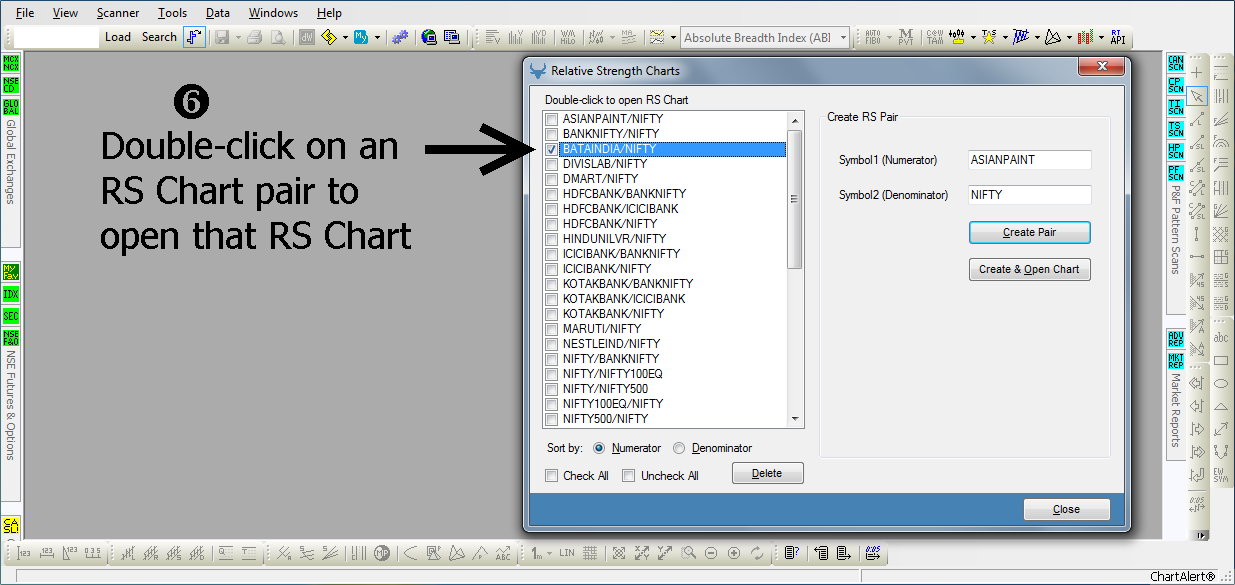Click the Create Pair button
Screen dimensions: 1235x585
[x=1029, y=232]
